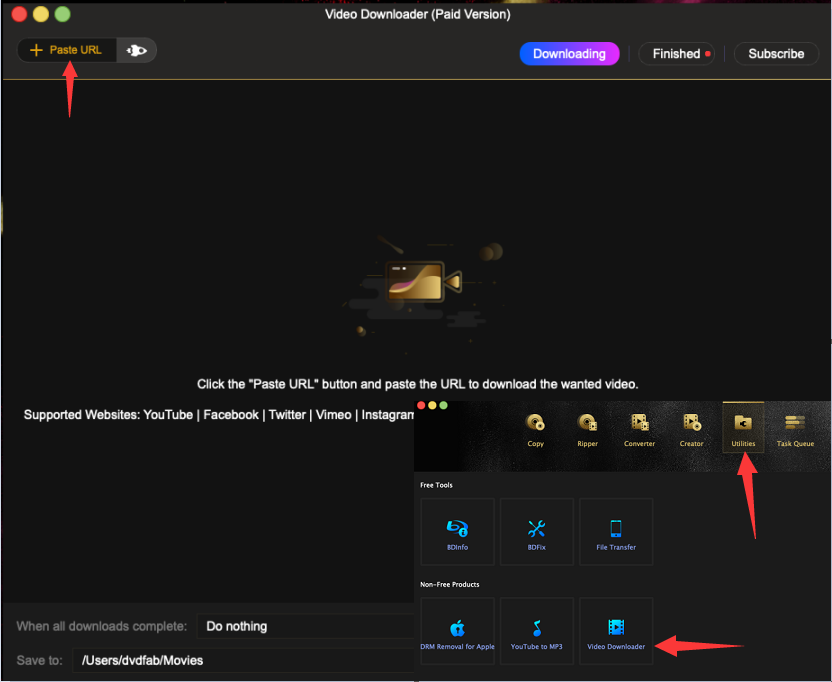Close the DVDFab utilities window
The image size is (832, 682).
(421, 405)
